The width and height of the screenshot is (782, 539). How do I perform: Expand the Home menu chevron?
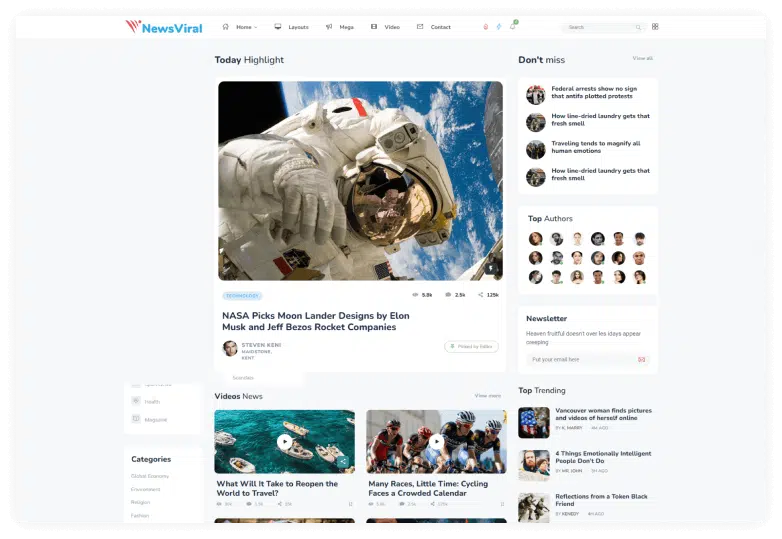pyautogui.click(x=256, y=27)
